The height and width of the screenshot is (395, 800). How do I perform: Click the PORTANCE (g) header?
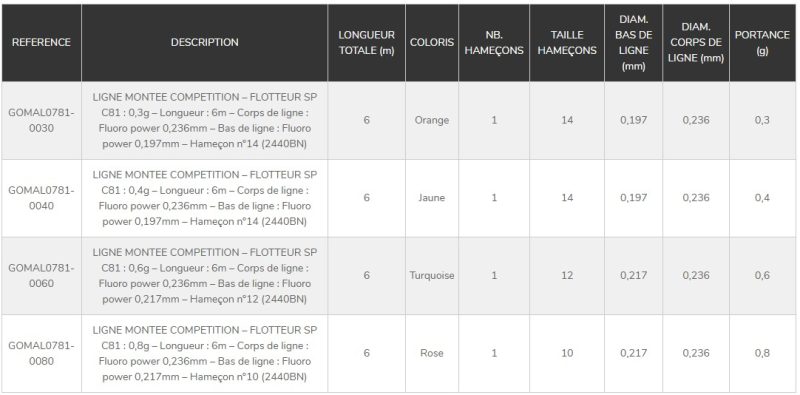tap(762, 43)
